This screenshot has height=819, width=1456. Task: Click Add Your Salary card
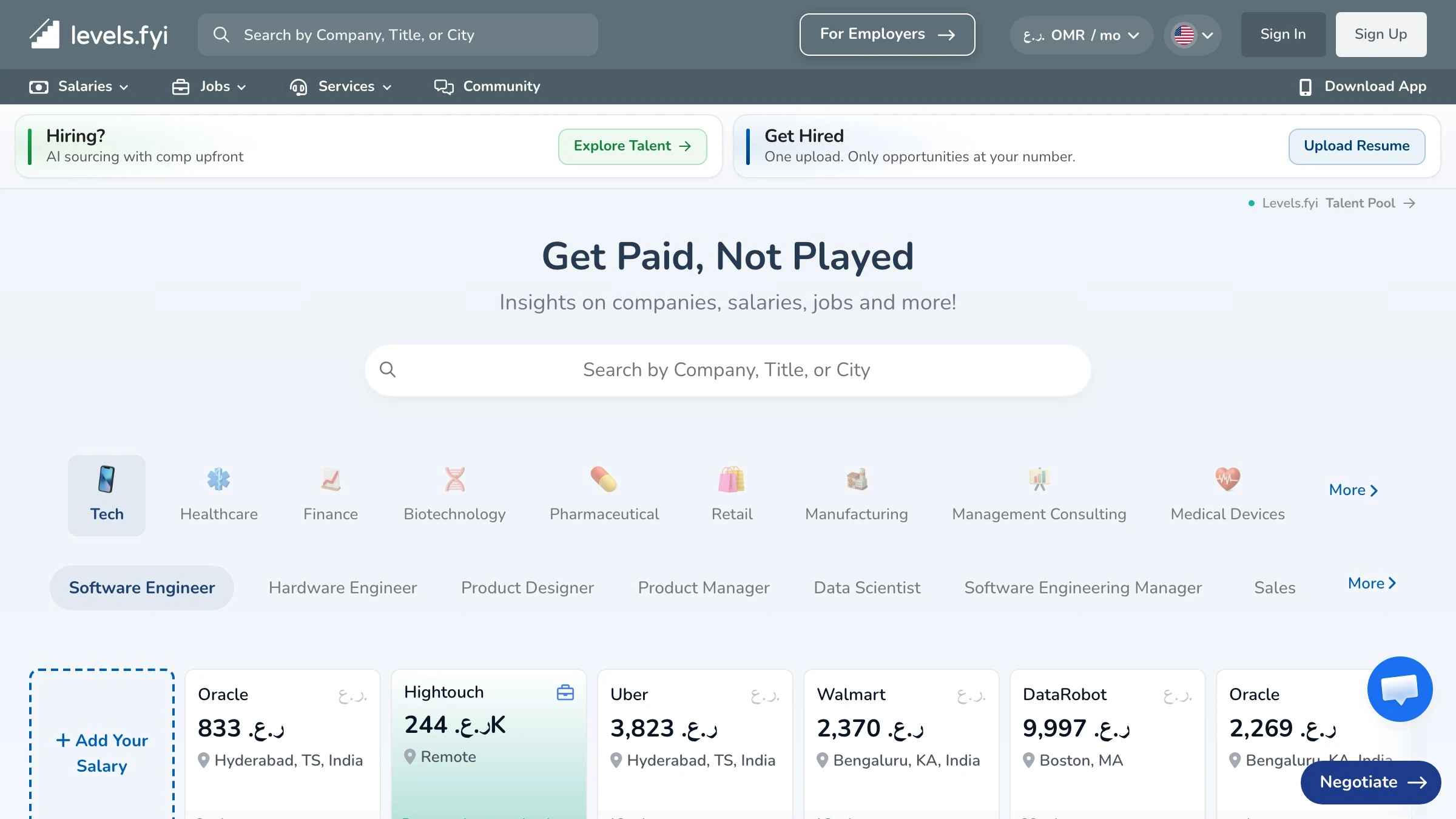(102, 744)
